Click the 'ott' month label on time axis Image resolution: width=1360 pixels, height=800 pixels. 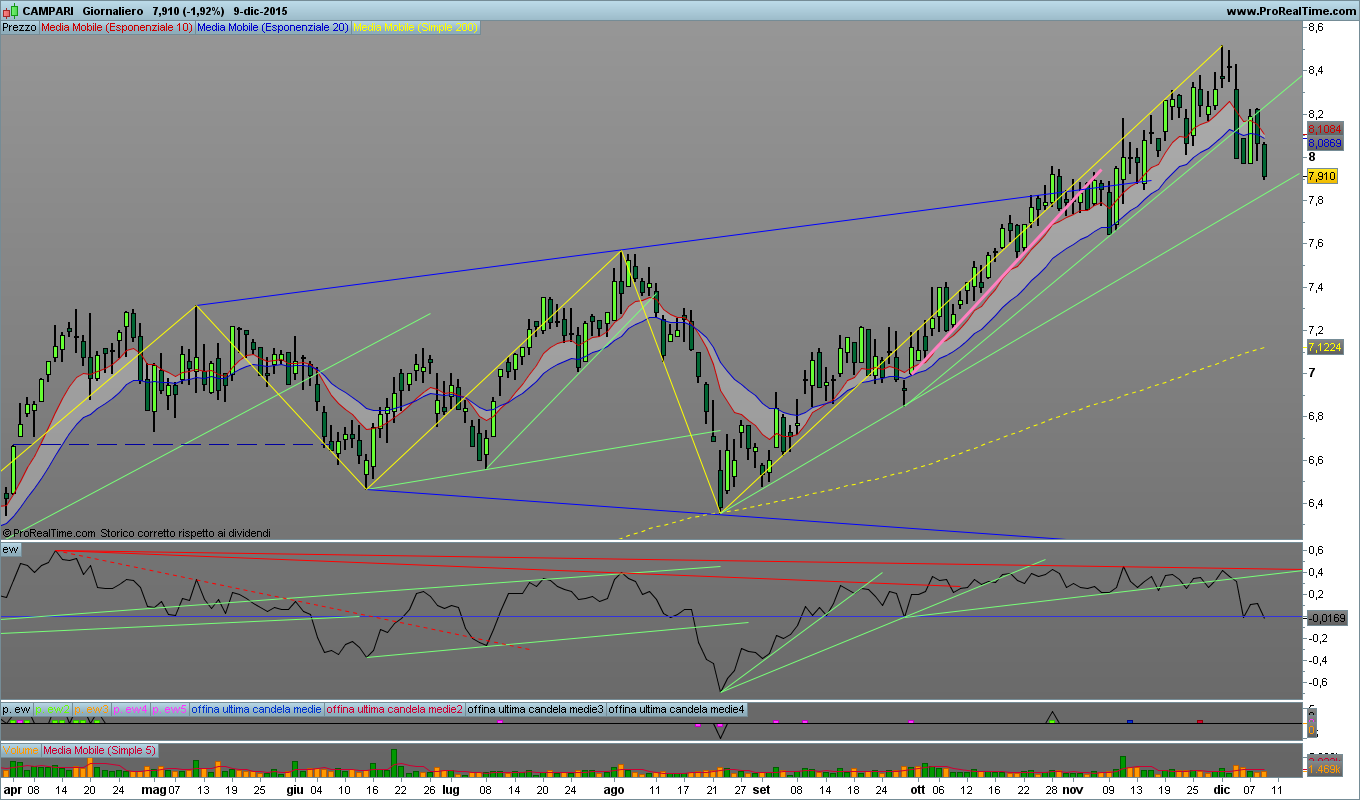(917, 789)
